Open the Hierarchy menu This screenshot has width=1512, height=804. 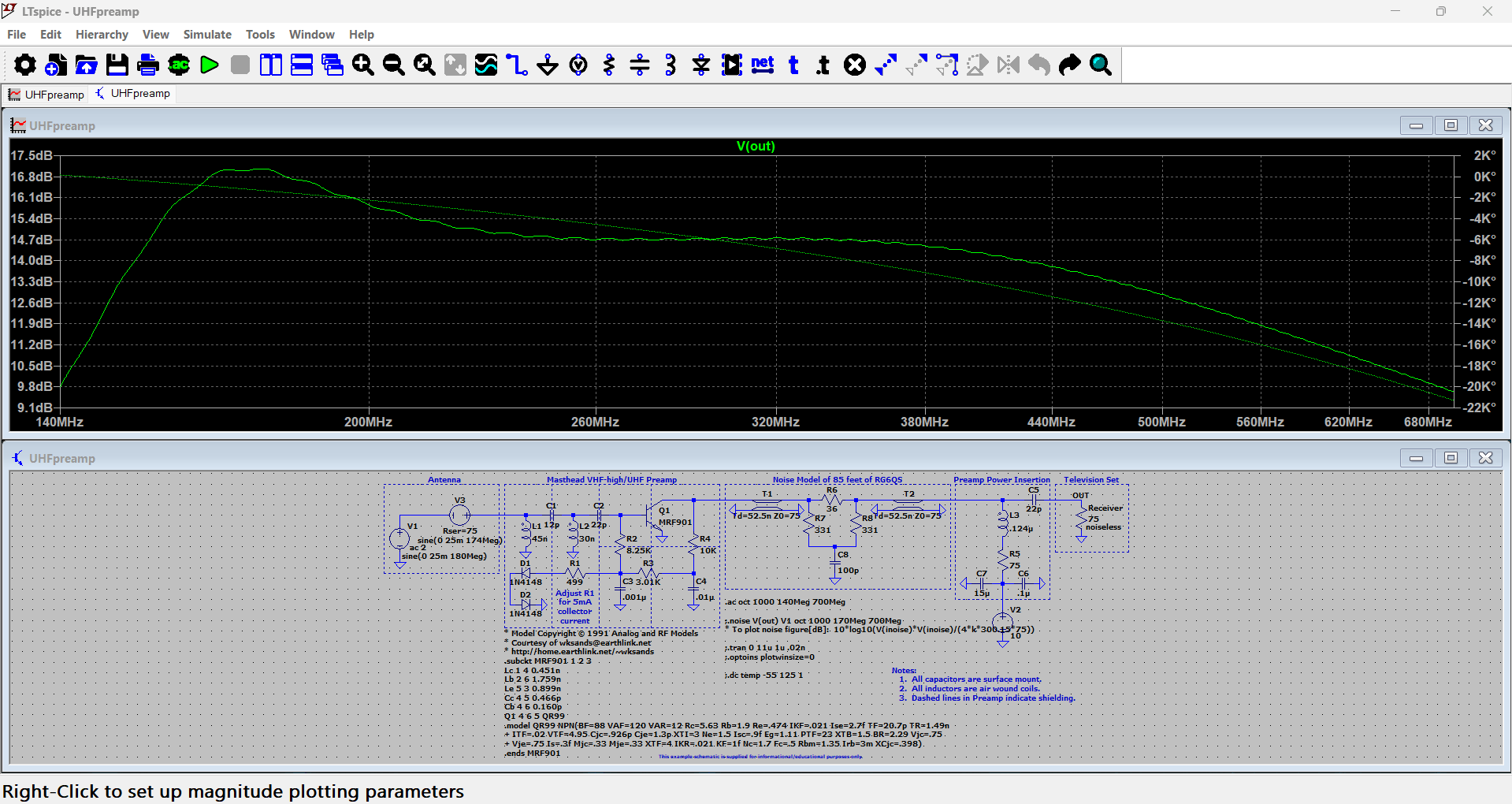(102, 35)
